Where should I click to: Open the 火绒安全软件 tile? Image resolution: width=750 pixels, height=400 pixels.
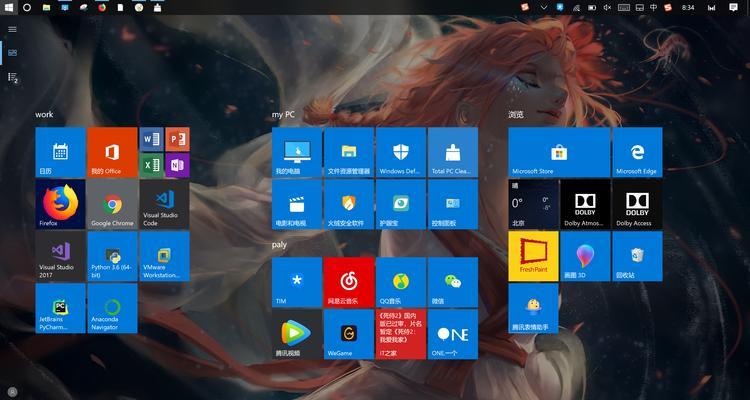point(349,204)
